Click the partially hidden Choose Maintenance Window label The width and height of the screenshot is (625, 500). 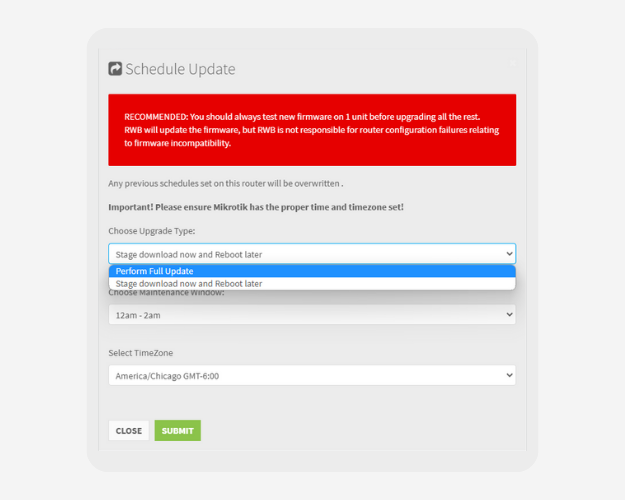click(167, 293)
